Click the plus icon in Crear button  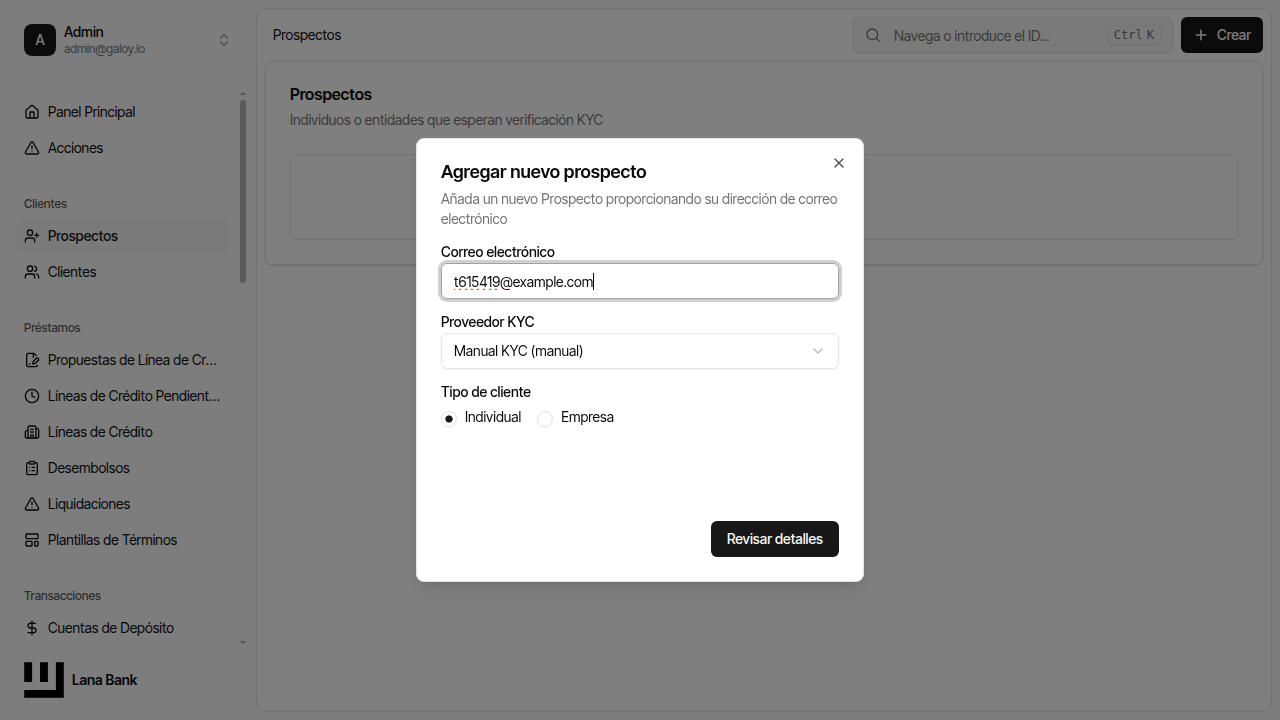(1201, 35)
